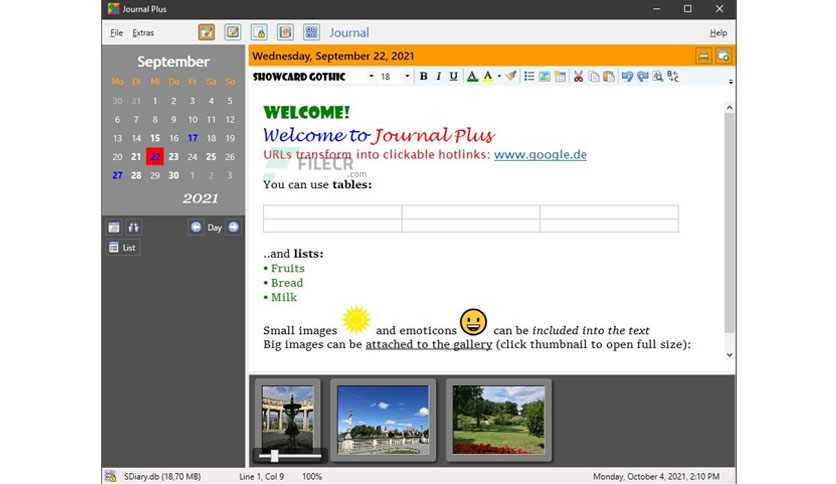Open the find and replace icon

673,76
